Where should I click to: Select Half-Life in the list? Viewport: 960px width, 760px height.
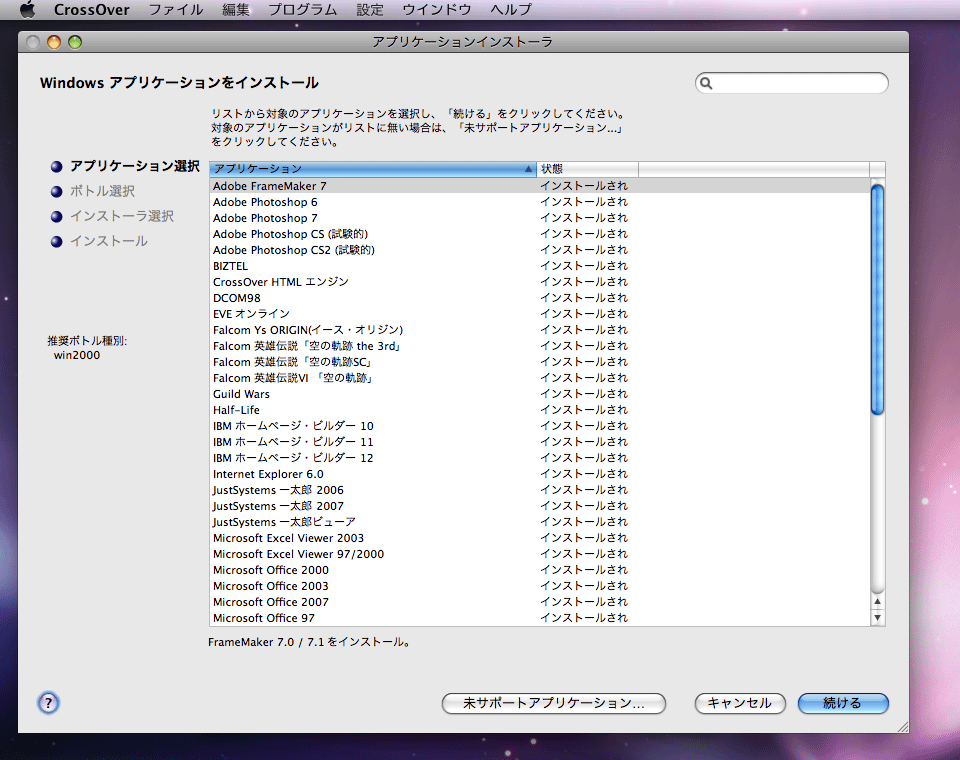tap(539, 410)
